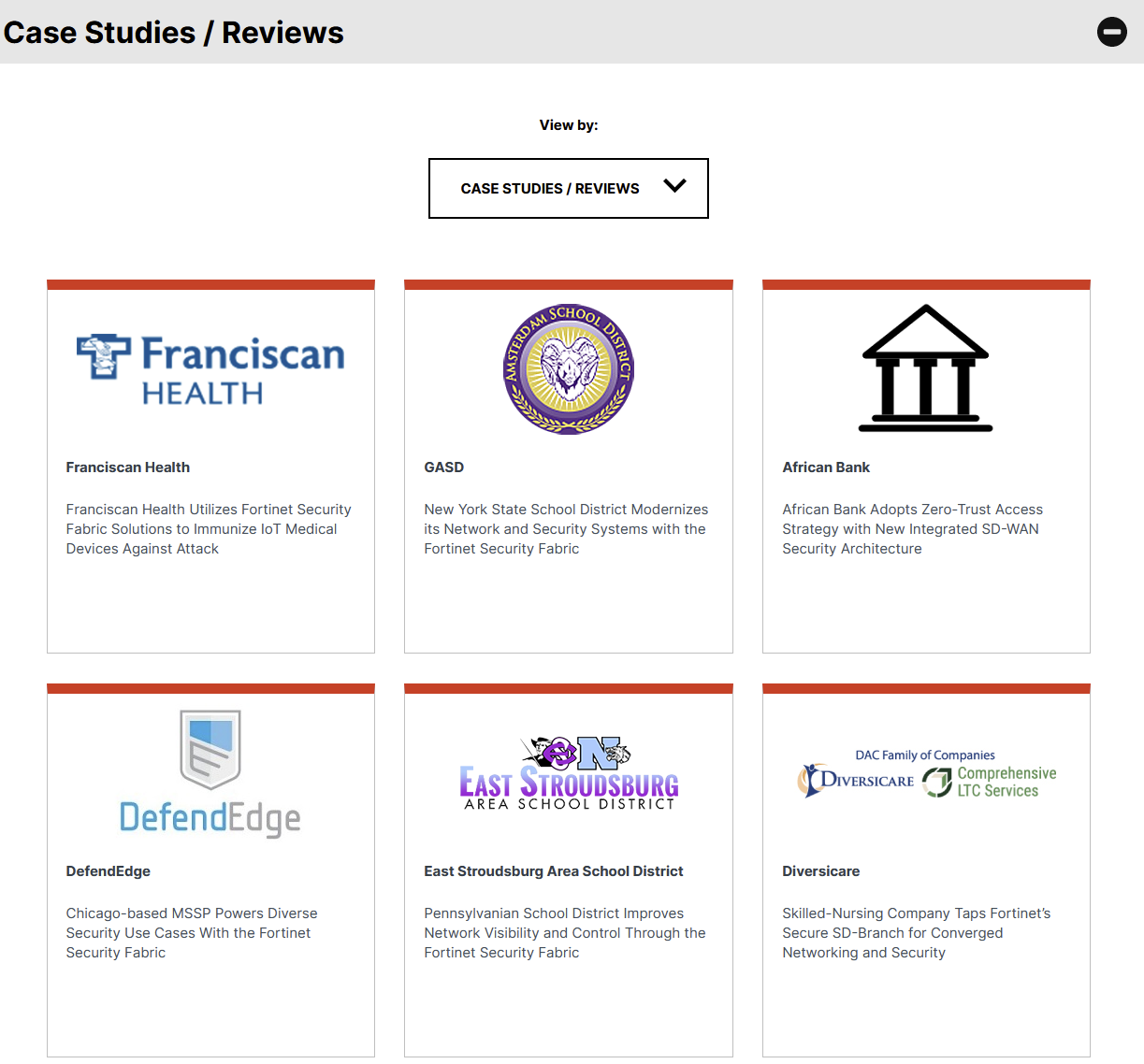Click Skilled-Nursing Company SD-Branch description
This screenshot has width=1144, height=1064.
tap(916, 933)
